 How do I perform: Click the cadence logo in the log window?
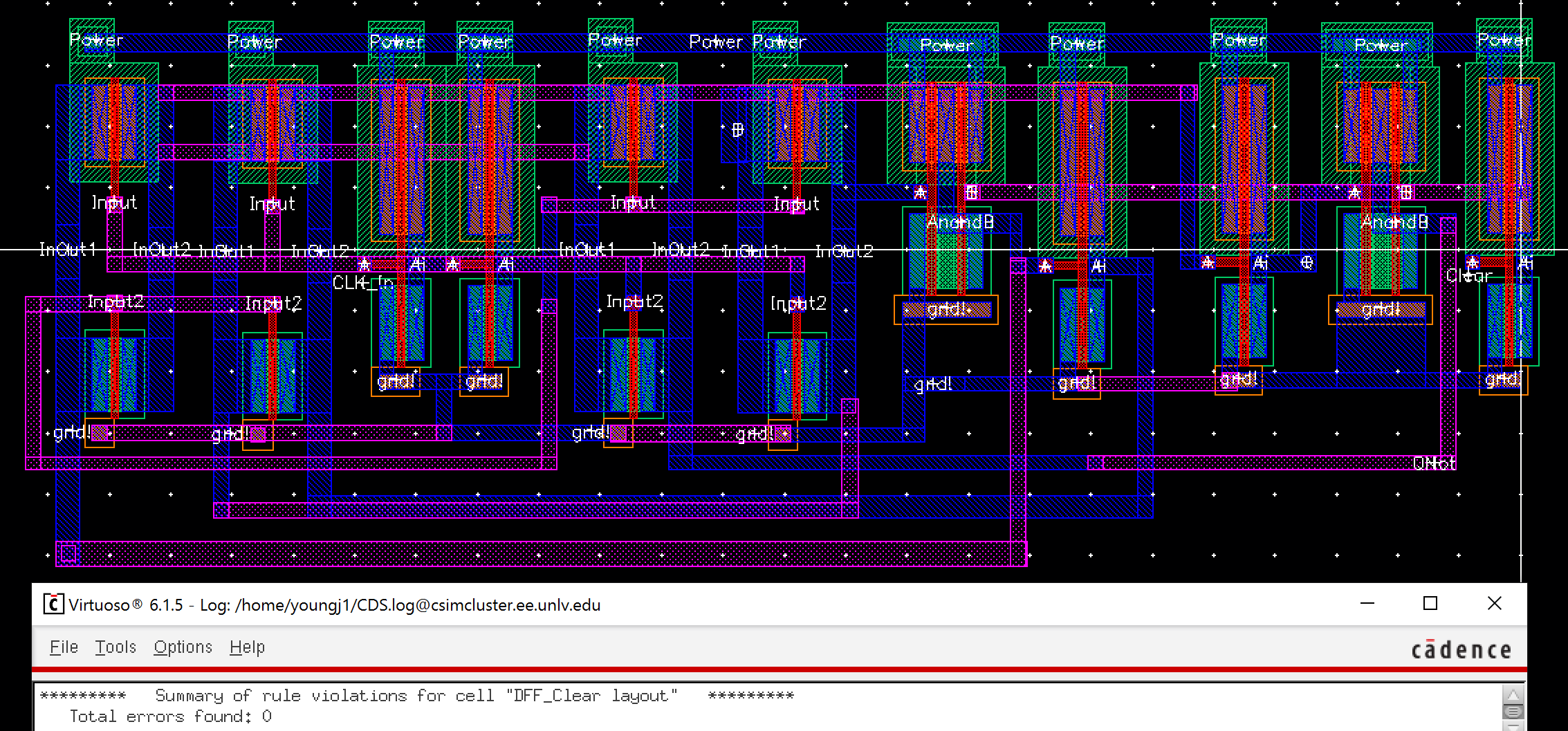pos(1461,649)
